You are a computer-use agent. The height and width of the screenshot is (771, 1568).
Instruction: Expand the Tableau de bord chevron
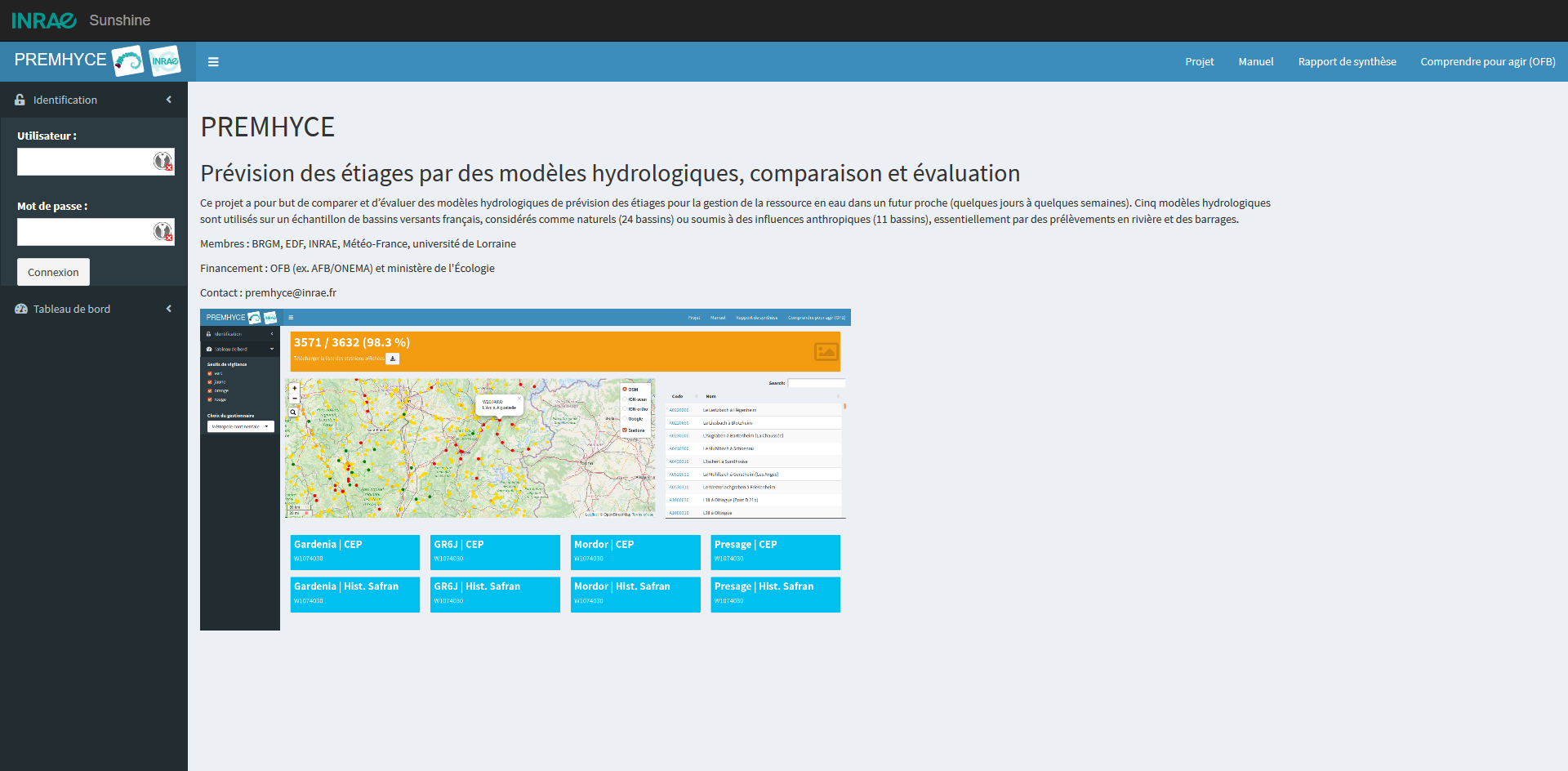pyautogui.click(x=169, y=309)
